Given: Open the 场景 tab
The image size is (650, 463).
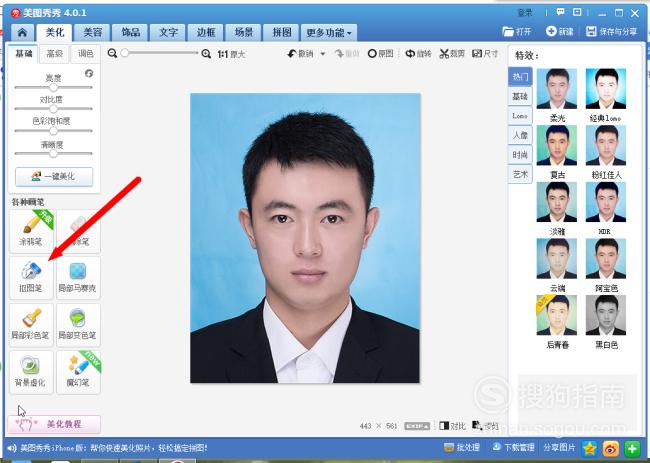Looking at the screenshot, I should click(x=244, y=32).
